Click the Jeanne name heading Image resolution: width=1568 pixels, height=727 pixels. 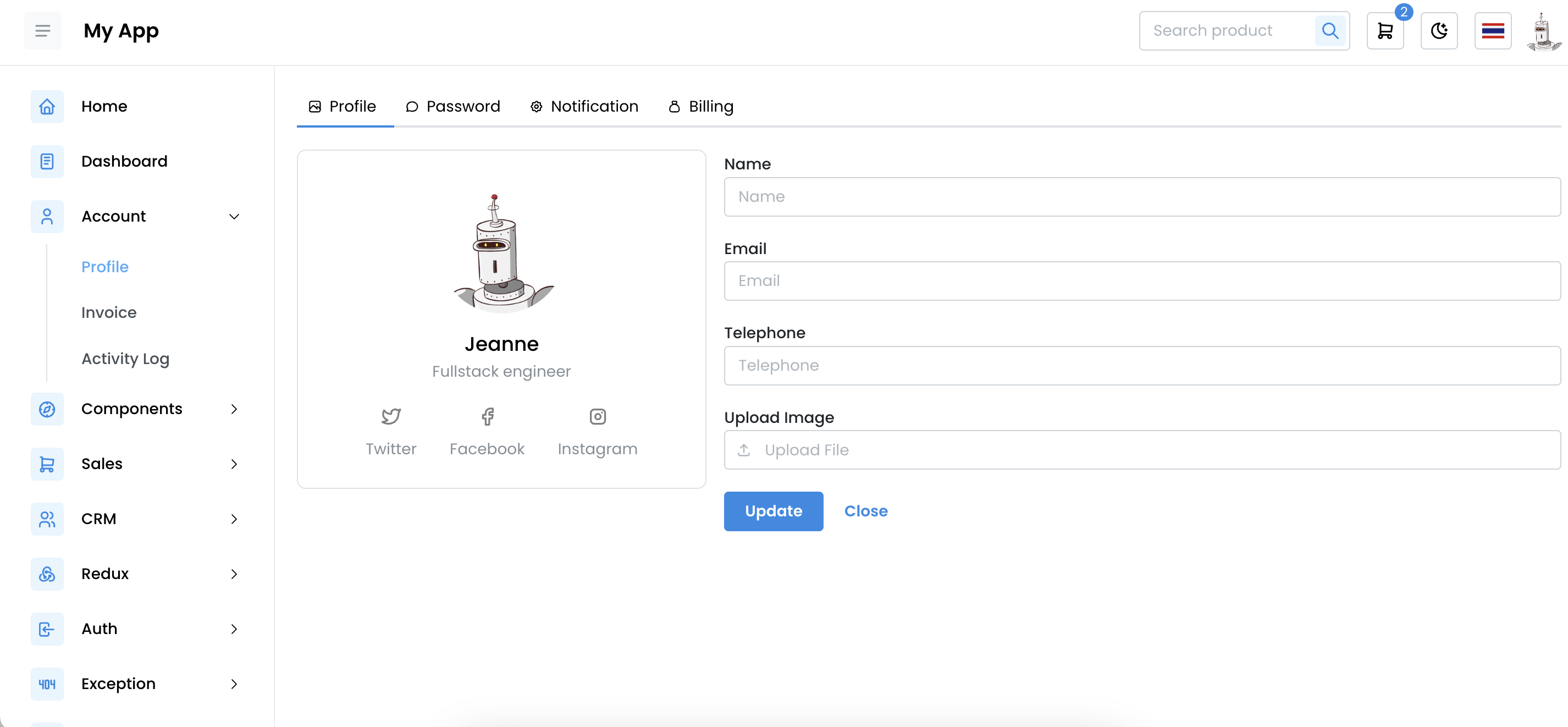click(x=501, y=344)
